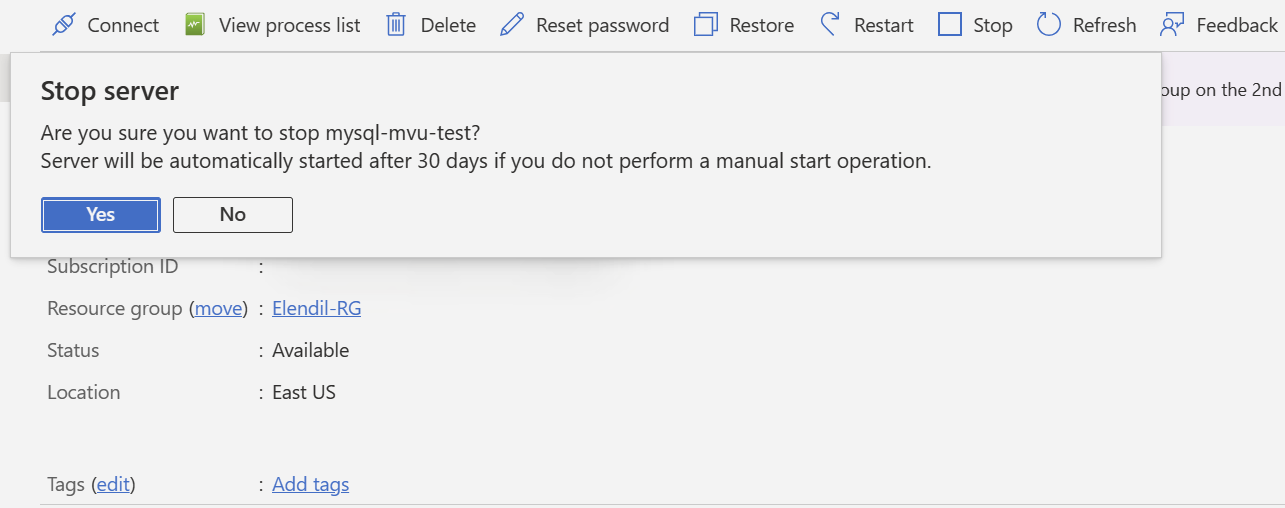The image size is (1285, 508).
Task: Open the View process list icon
Action: (x=195, y=25)
